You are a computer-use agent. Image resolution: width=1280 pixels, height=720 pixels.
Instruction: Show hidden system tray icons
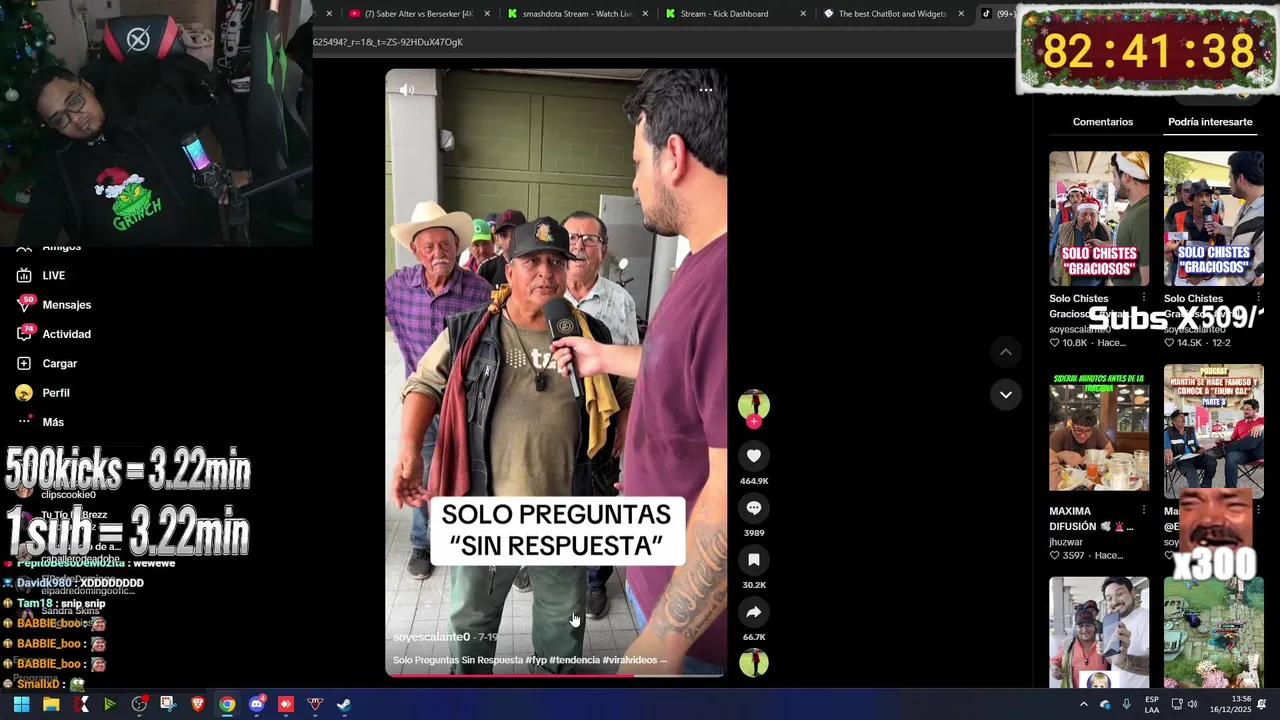1083,704
